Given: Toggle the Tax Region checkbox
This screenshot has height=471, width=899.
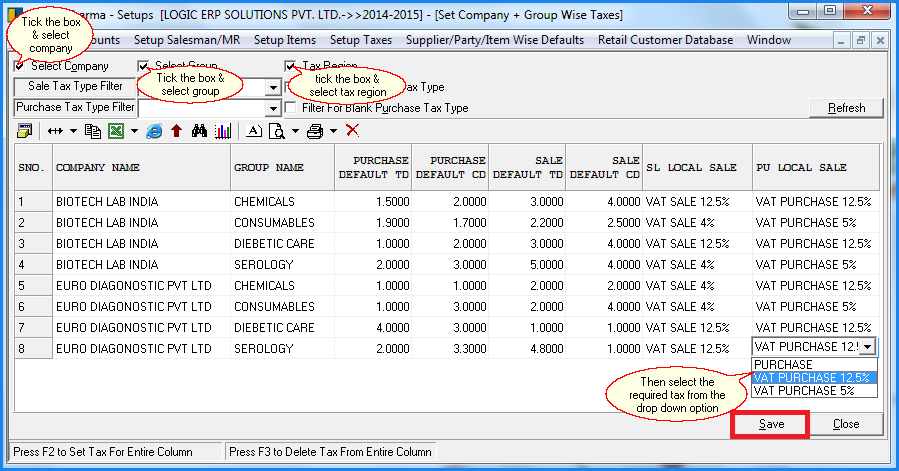Looking at the screenshot, I should pyautogui.click(x=290, y=66).
